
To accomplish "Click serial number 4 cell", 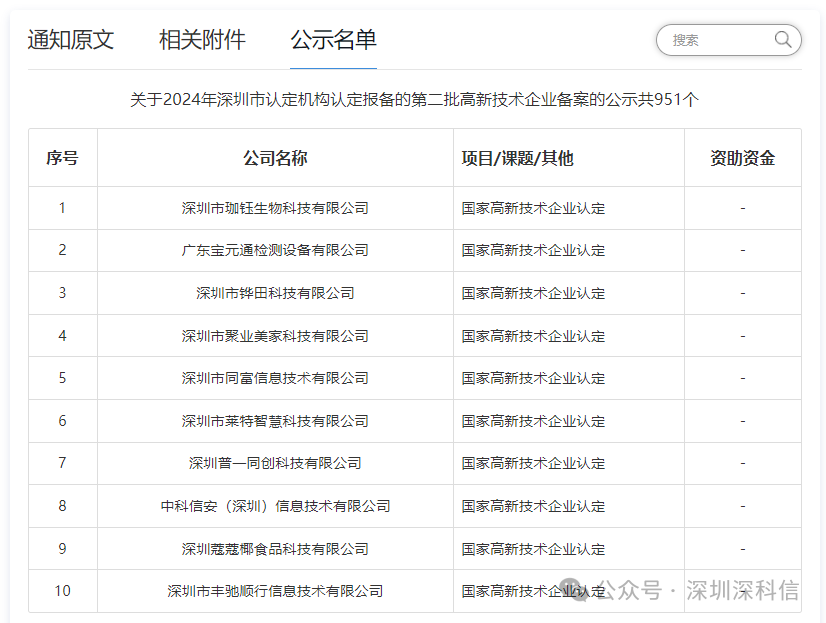I will coord(63,335).
